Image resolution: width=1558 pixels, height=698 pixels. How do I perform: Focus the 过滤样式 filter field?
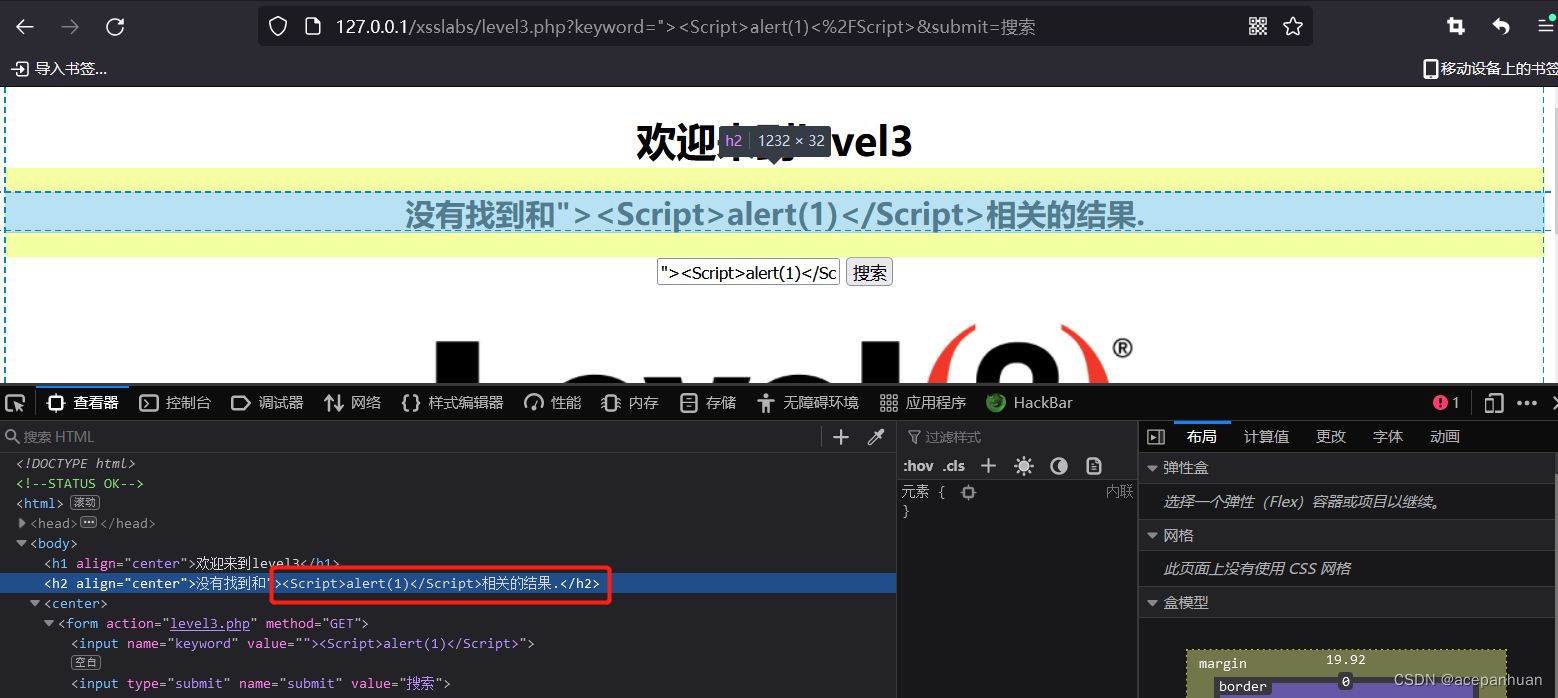click(x=1015, y=437)
